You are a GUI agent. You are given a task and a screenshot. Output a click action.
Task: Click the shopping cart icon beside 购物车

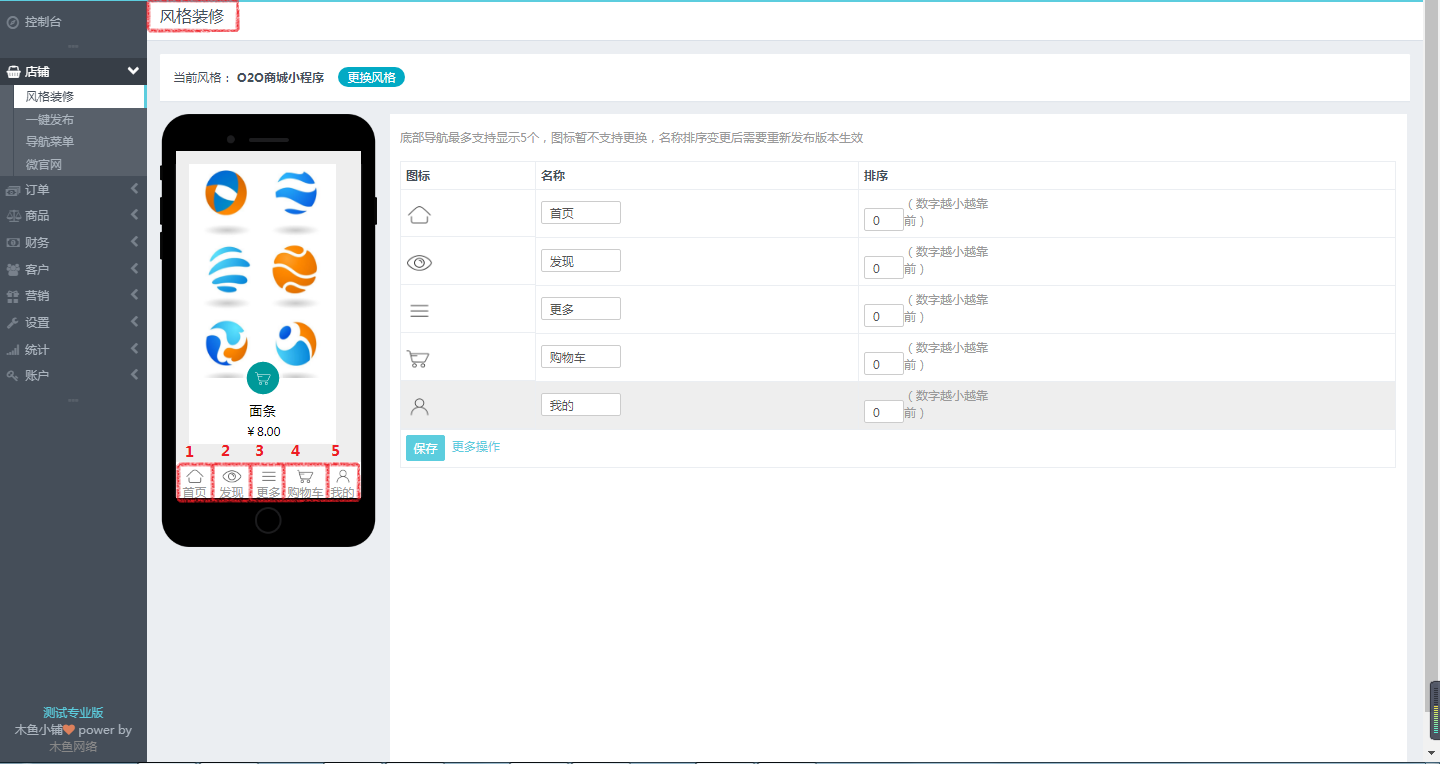(x=419, y=357)
